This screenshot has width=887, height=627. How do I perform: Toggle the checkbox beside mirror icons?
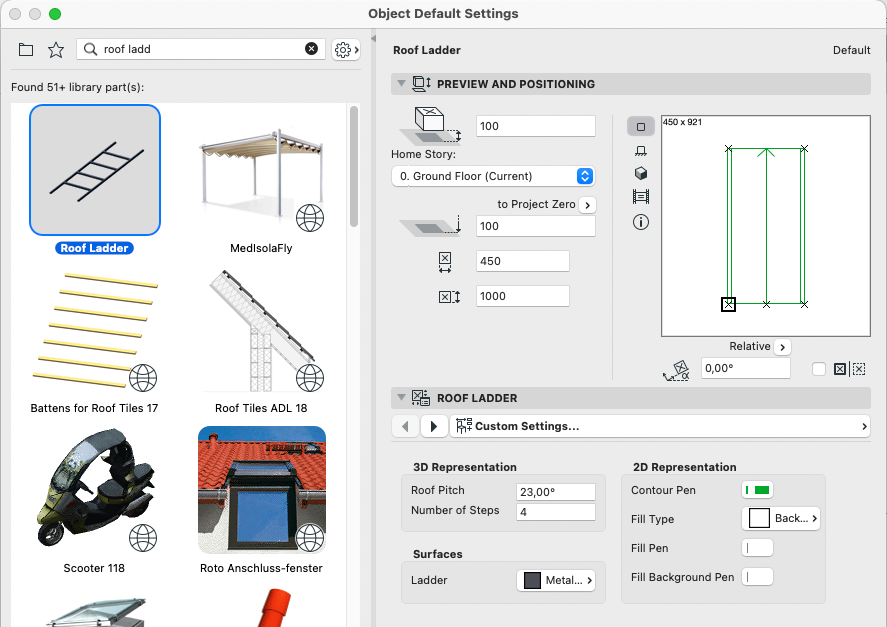[x=819, y=369]
